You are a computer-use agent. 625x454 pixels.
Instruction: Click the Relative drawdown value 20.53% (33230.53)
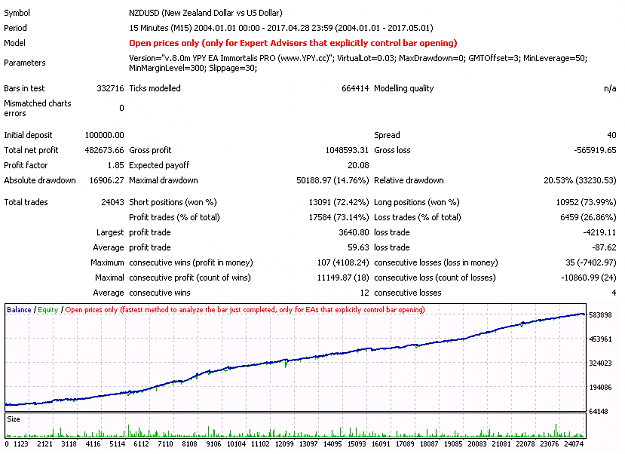click(580, 180)
